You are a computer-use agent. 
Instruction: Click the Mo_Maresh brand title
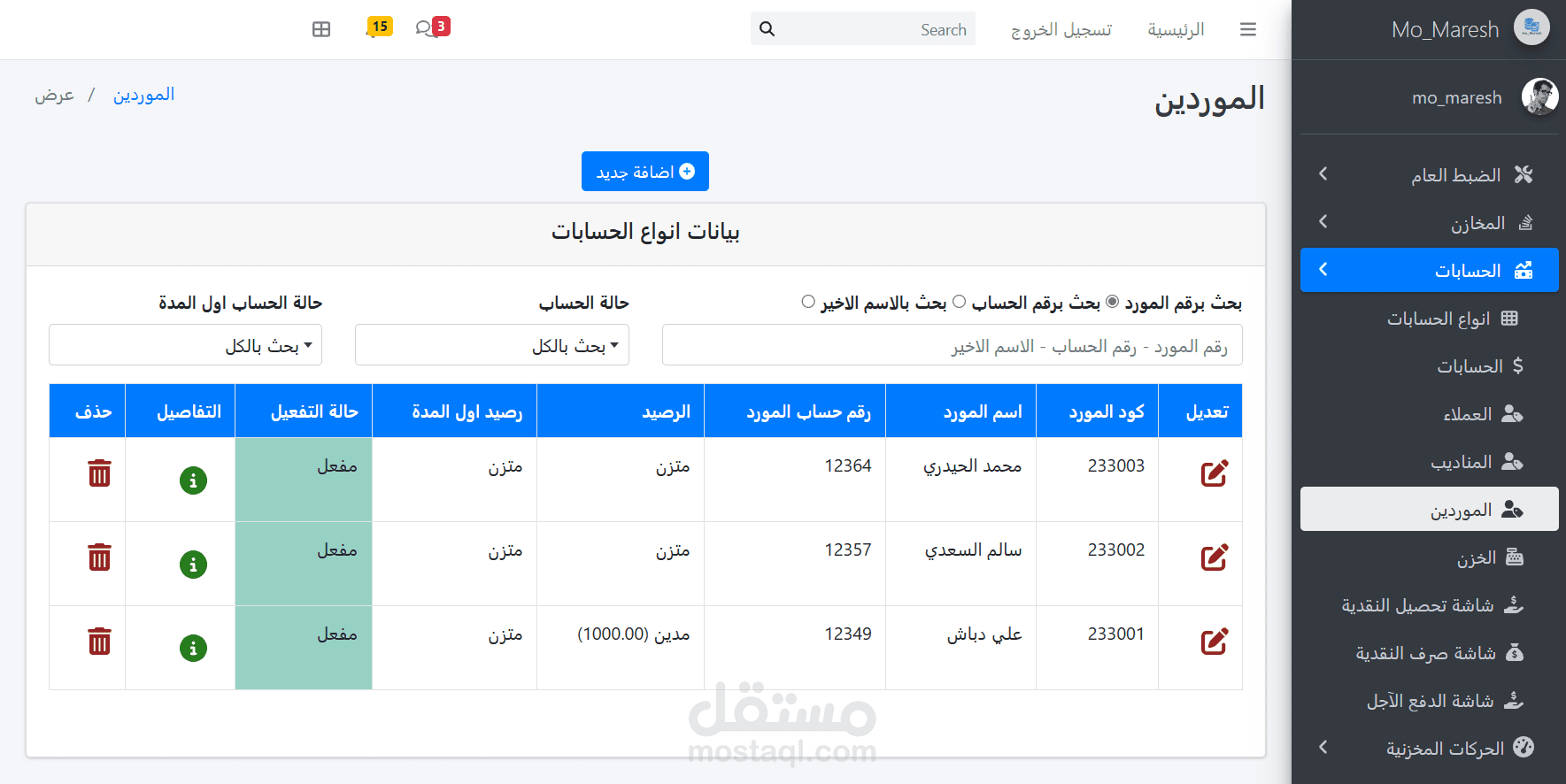(x=1446, y=29)
